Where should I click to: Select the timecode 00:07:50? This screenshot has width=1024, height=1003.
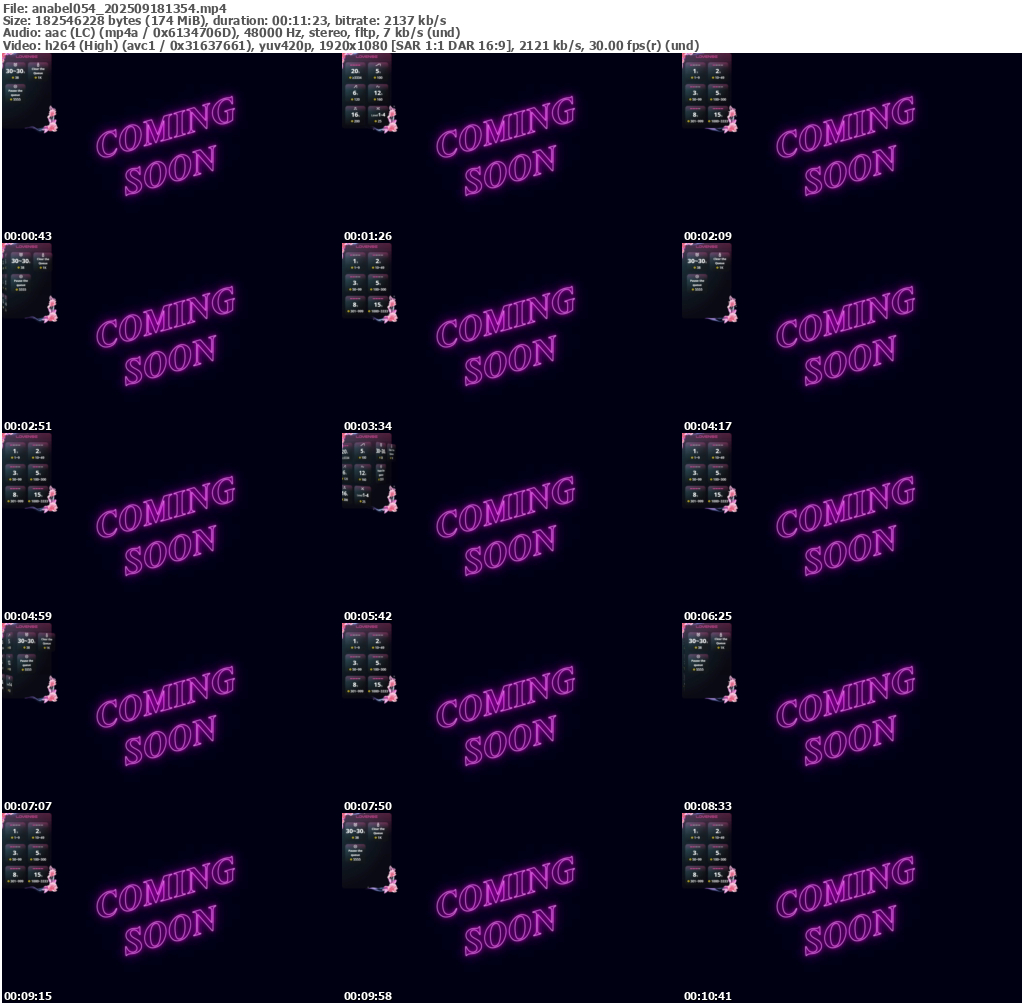point(368,806)
